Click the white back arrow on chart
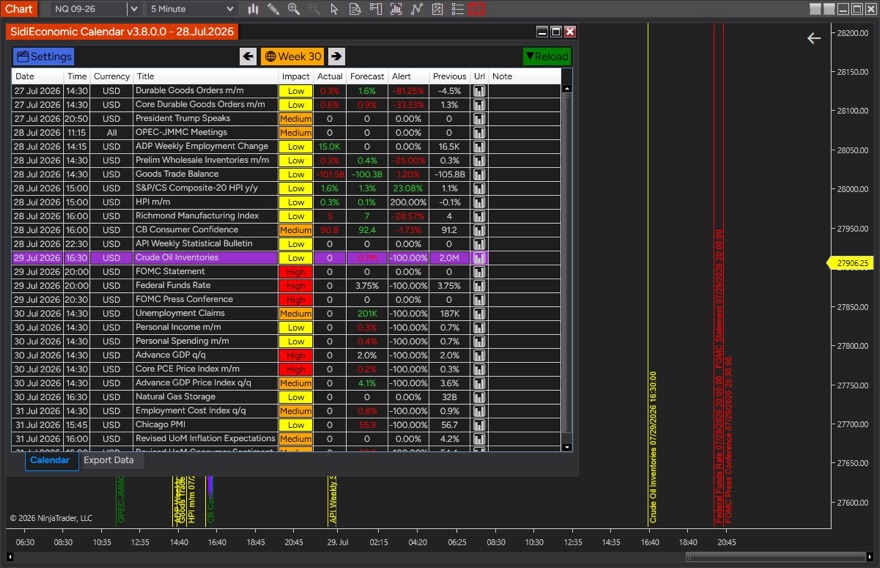The width and height of the screenshot is (880, 568). [814, 38]
